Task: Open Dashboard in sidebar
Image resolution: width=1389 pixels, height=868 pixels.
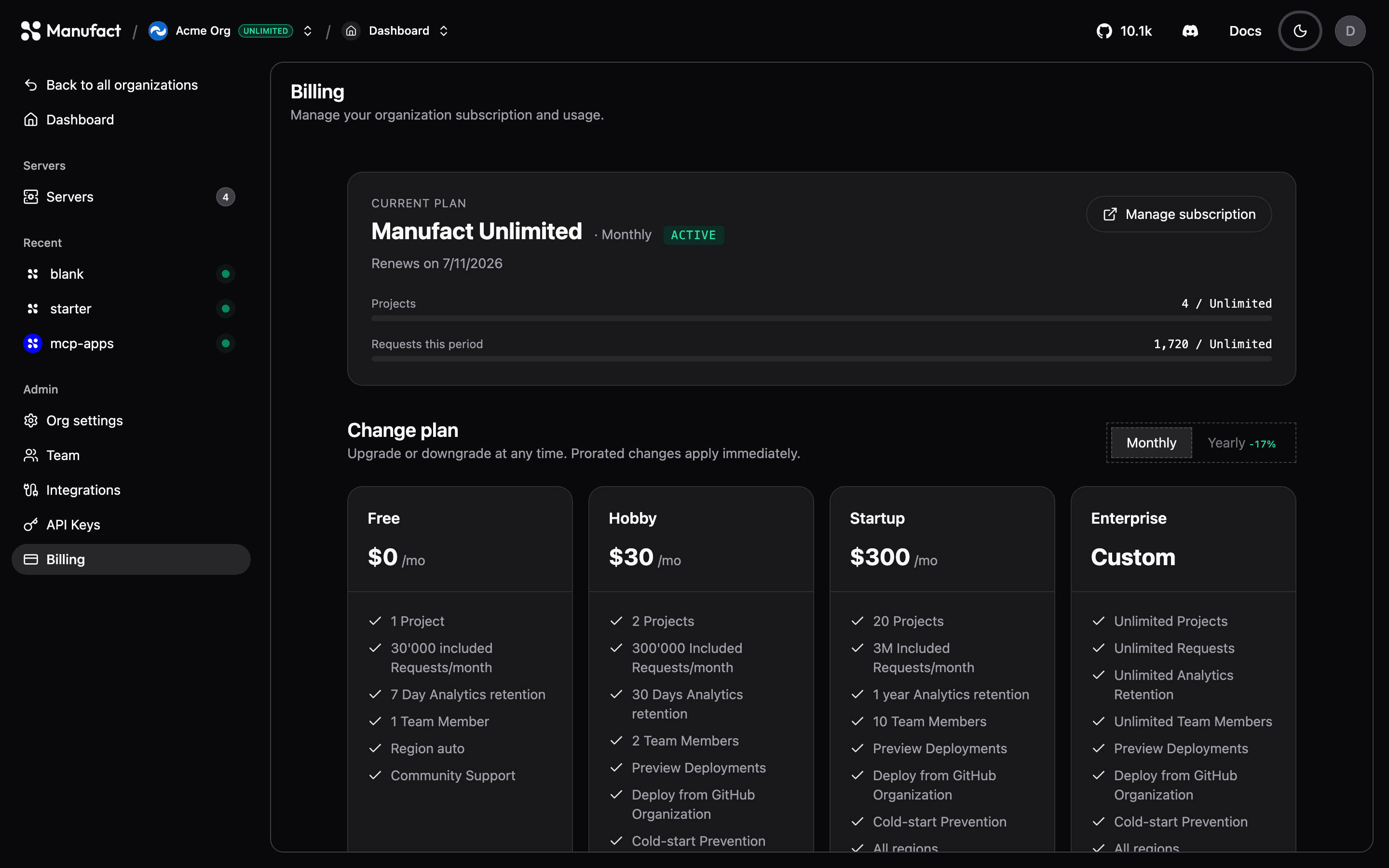Action: [x=131, y=120]
